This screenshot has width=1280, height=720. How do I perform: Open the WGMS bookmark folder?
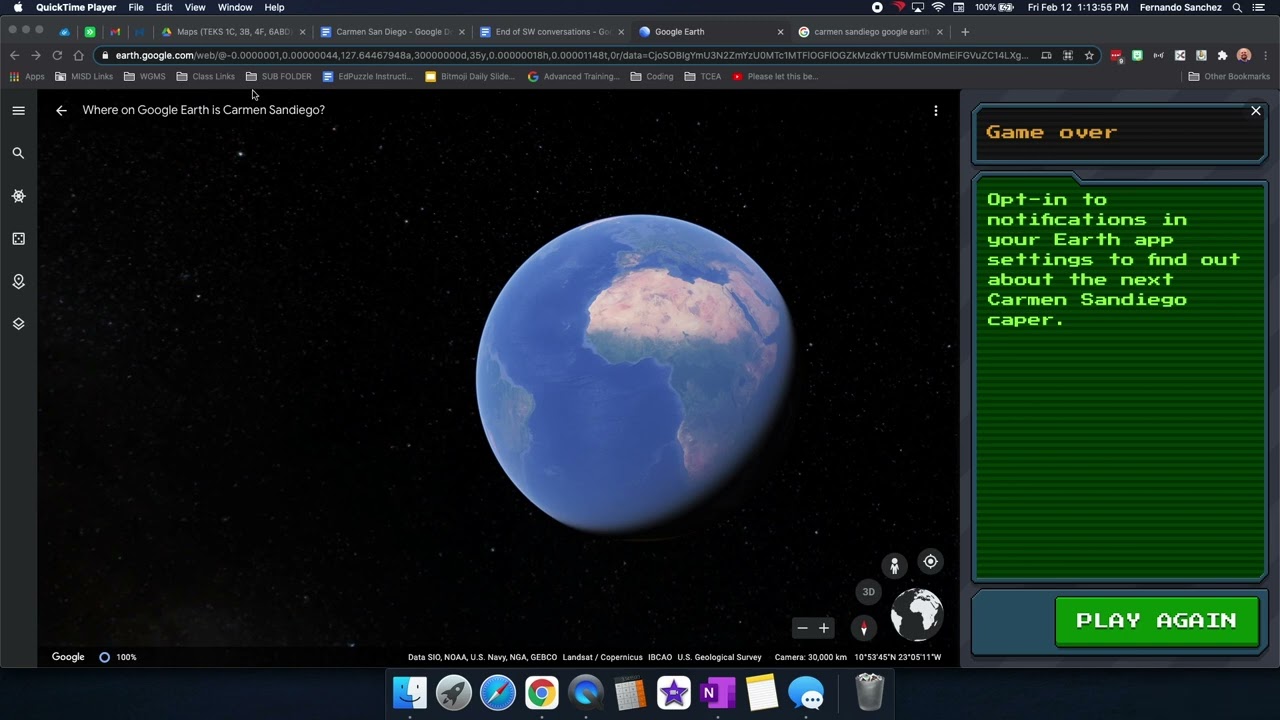pyautogui.click(x=144, y=77)
